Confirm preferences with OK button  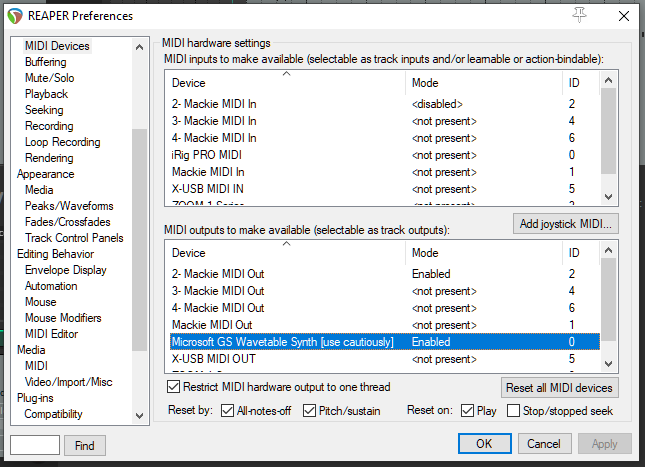[485, 444]
